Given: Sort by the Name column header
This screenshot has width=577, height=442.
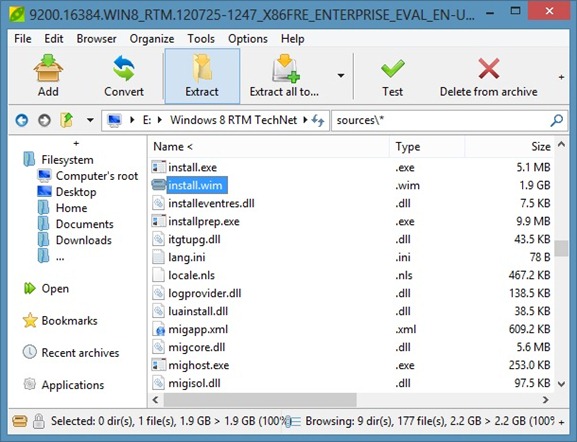Looking at the screenshot, I should click(x=269, y=146).
